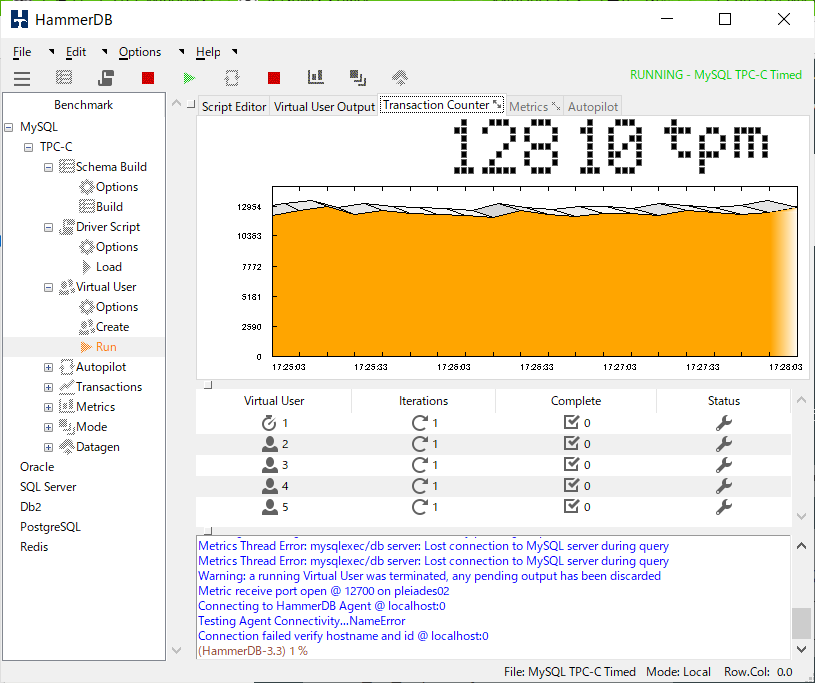
Task: Select the Transaction Counter tab
Action: (441, 105)
